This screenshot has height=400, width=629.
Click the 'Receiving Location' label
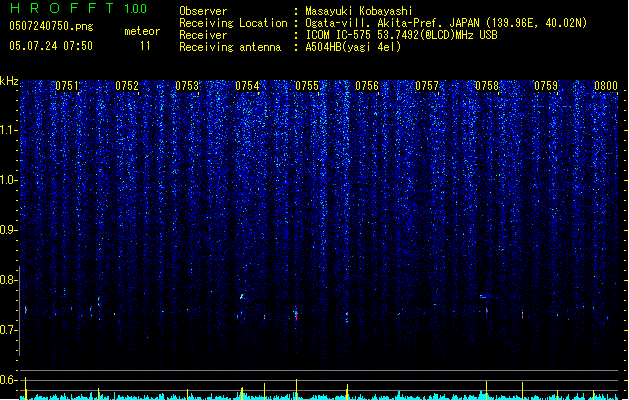(233, 23)
